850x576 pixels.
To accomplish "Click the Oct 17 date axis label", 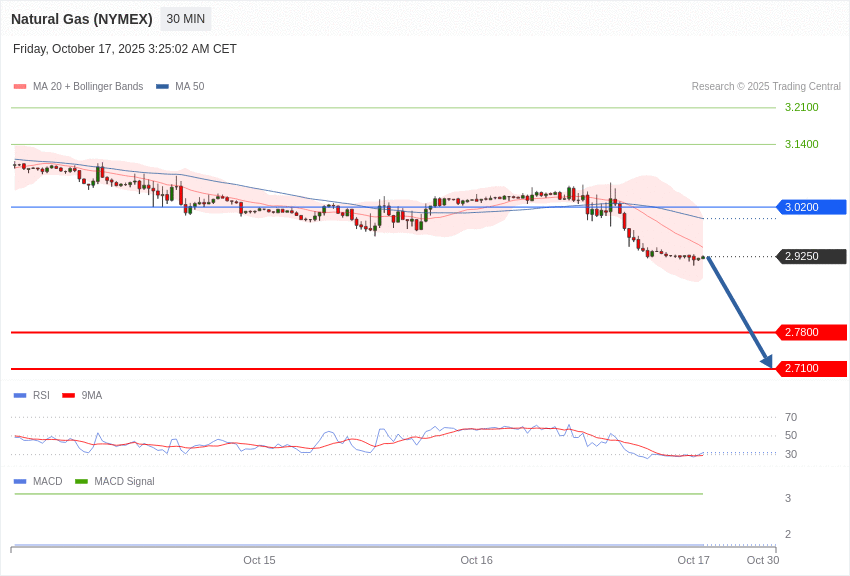I will click(693, 560).
